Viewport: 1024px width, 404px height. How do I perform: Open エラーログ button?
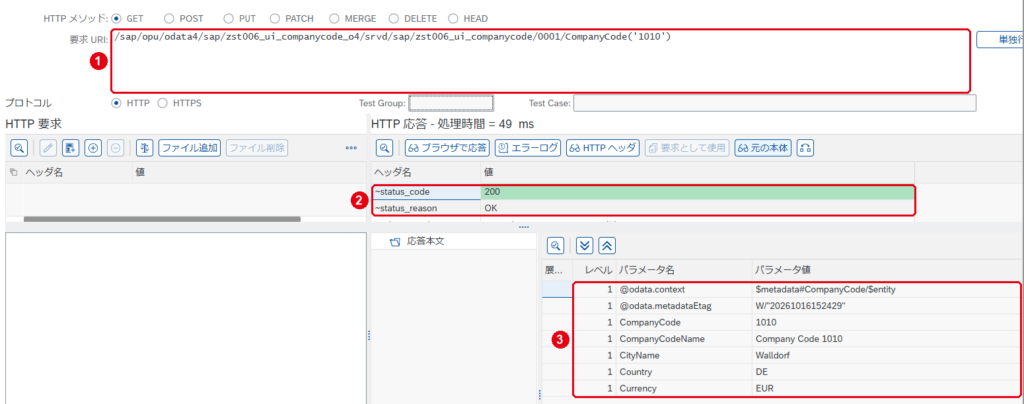(528, 148)
